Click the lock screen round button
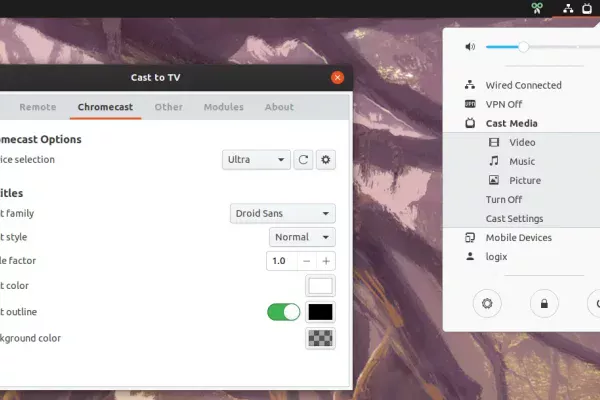Image resolution: width=600 pixels, height=400 pixels. [x=544, y=304]
